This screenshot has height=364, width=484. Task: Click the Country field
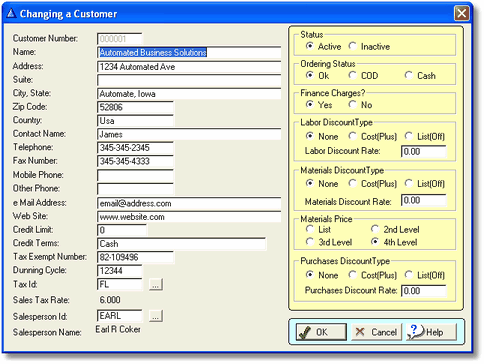coord(135,121)
